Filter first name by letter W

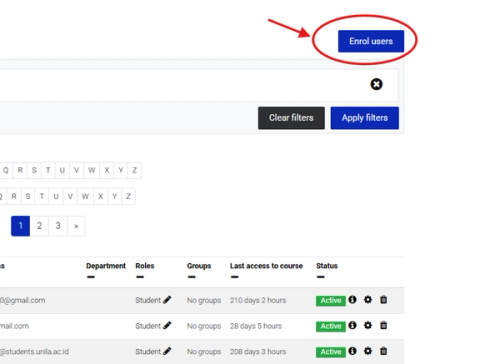click(x=91, y=170)
